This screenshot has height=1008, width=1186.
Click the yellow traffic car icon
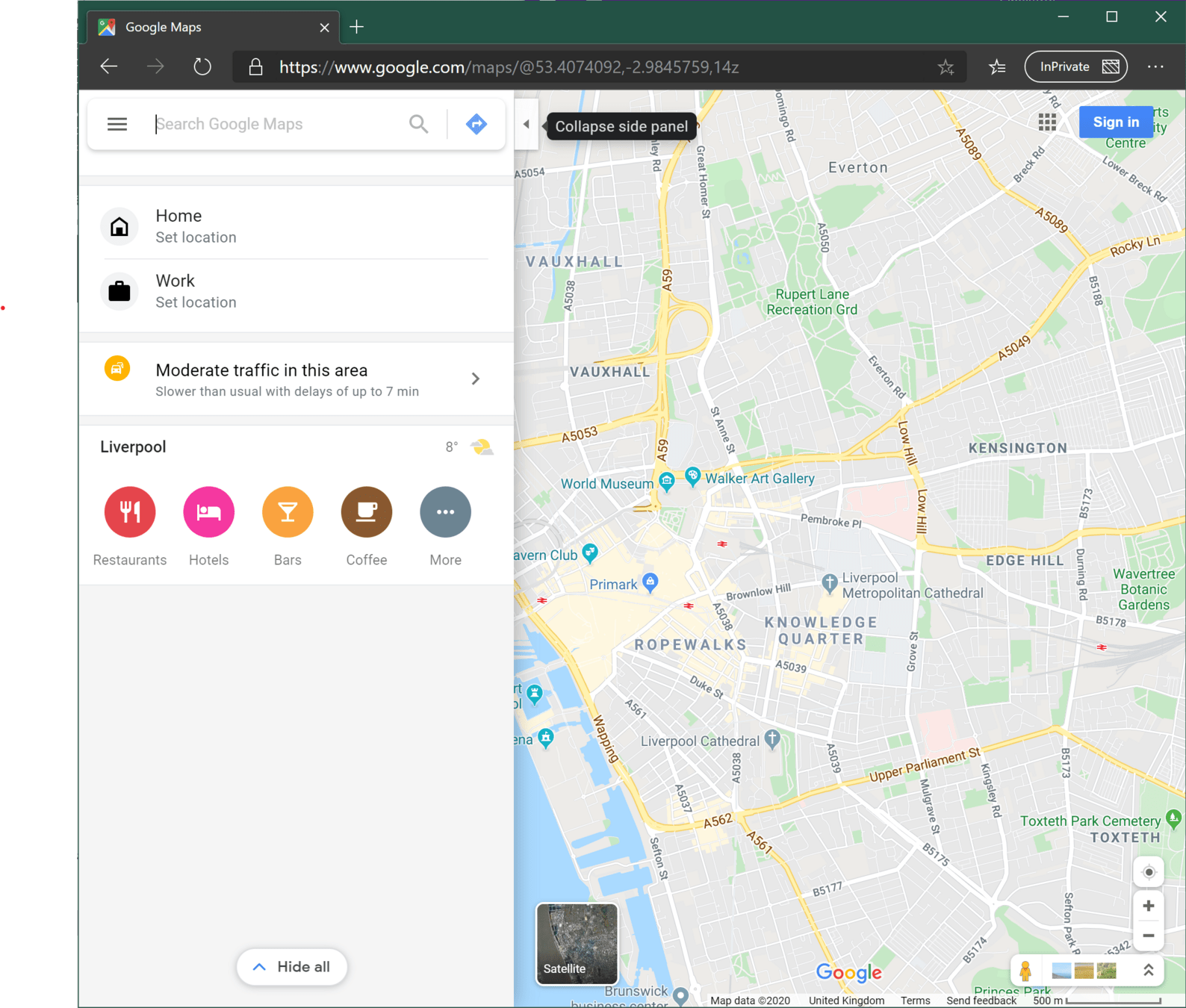pyautogui.click(x=117, y=368)
